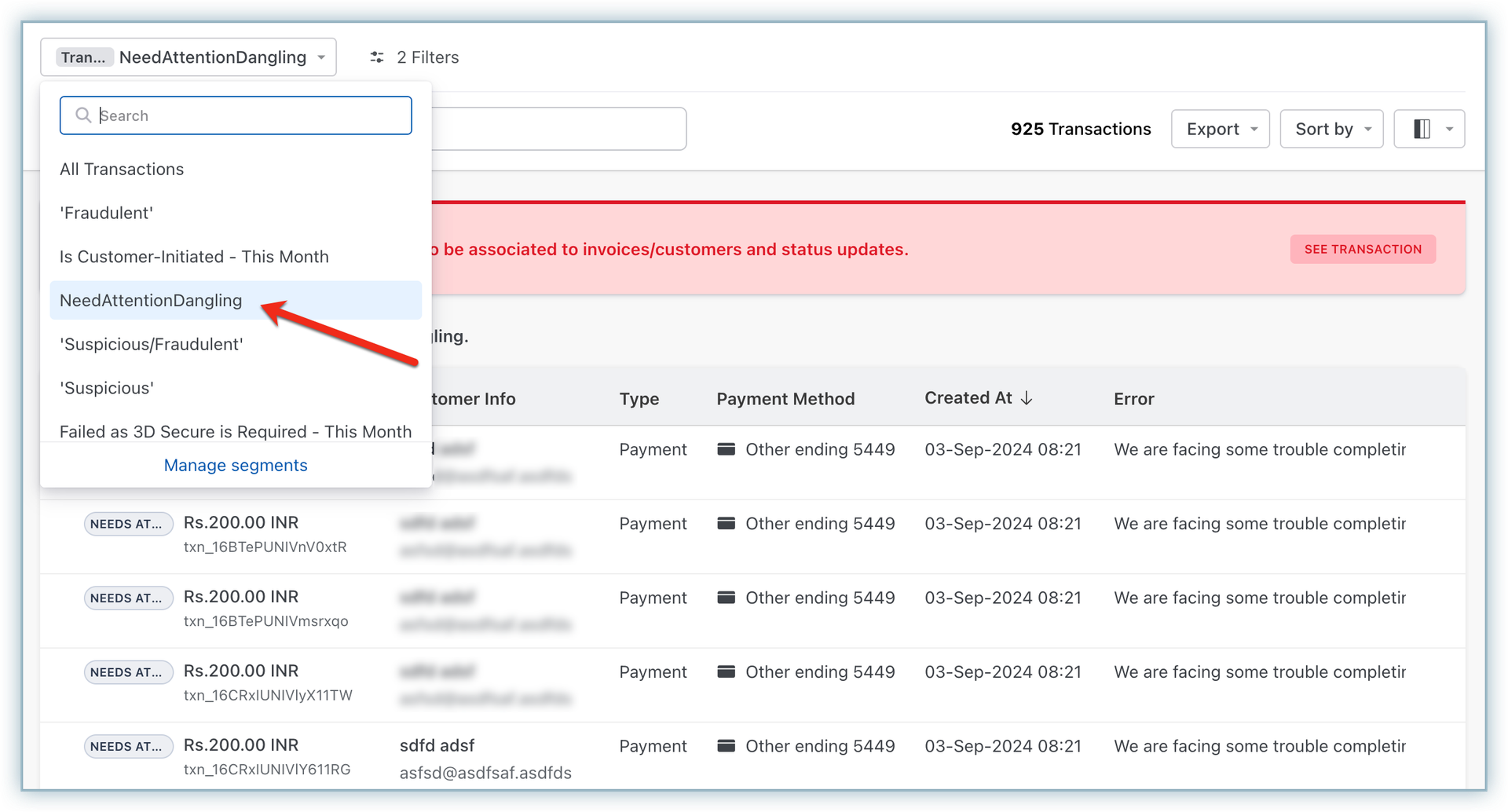
Task: Click the Created At sort arrow
Action: click(1027, 399)
